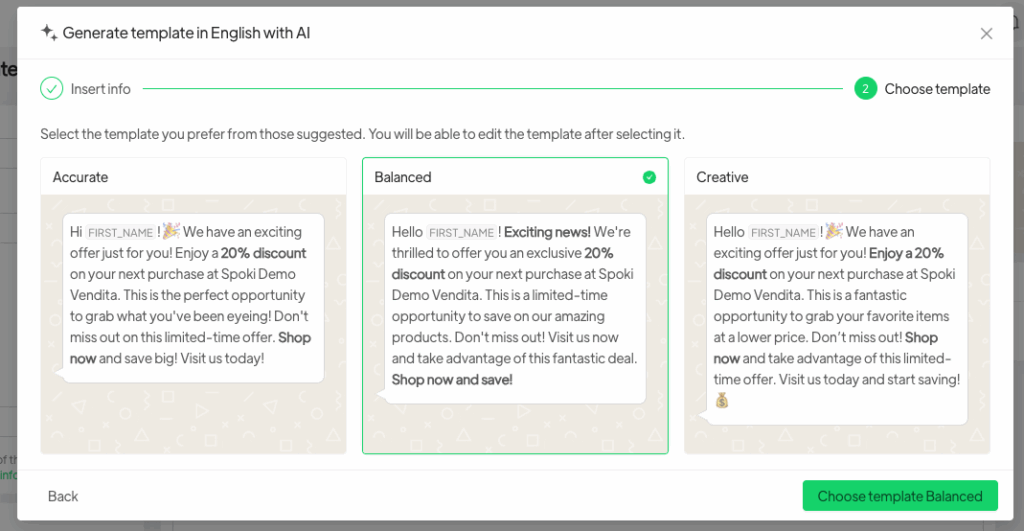Click the AI sparkle icon in the title
Viewport: 1024px width, 531px height.
pos(49,32)
